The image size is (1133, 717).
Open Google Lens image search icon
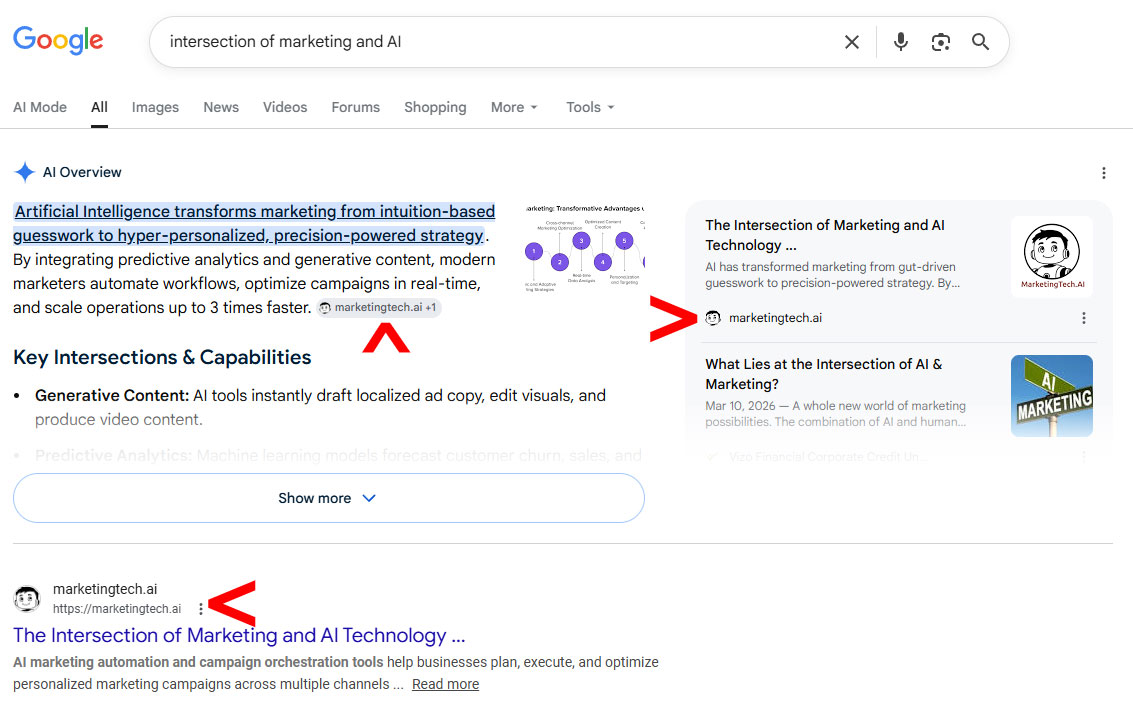point(940,42)
